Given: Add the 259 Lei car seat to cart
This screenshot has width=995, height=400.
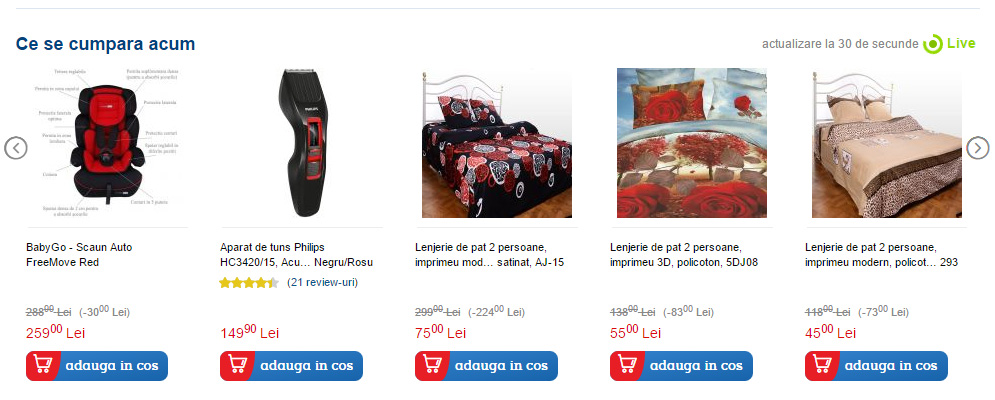Looking at the screenshot, I should point(97,366).
